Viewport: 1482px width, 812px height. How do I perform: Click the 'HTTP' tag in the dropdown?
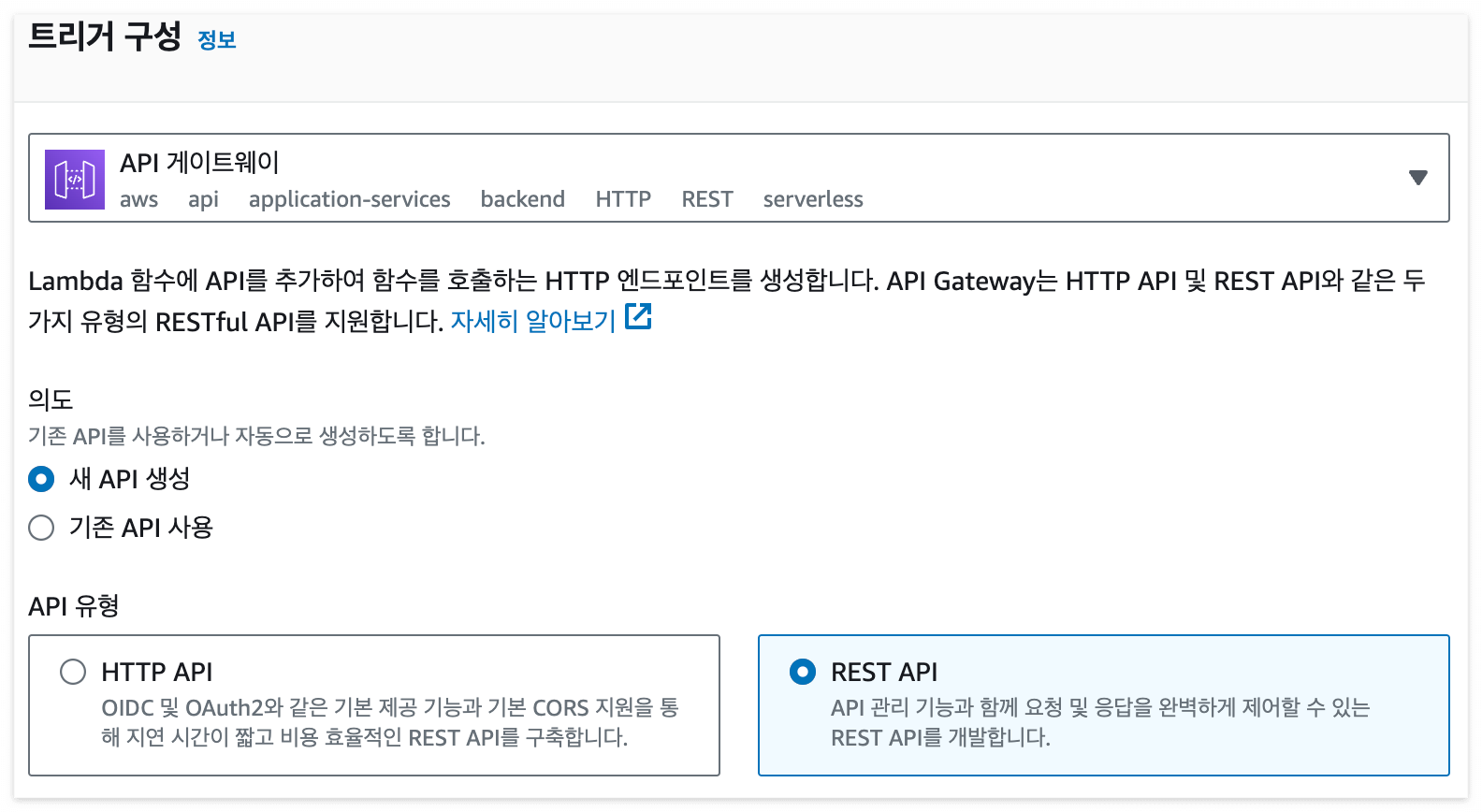623,199
